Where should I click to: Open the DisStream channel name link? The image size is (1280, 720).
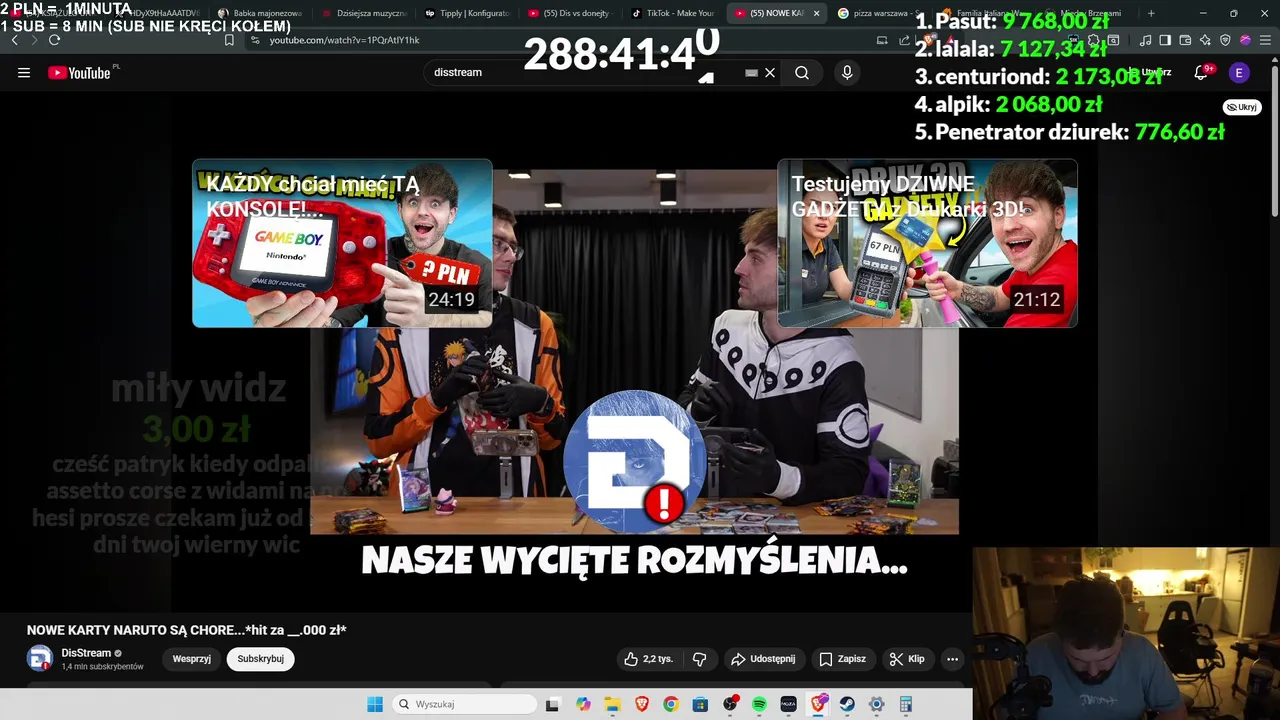click(x=86, y=653)
